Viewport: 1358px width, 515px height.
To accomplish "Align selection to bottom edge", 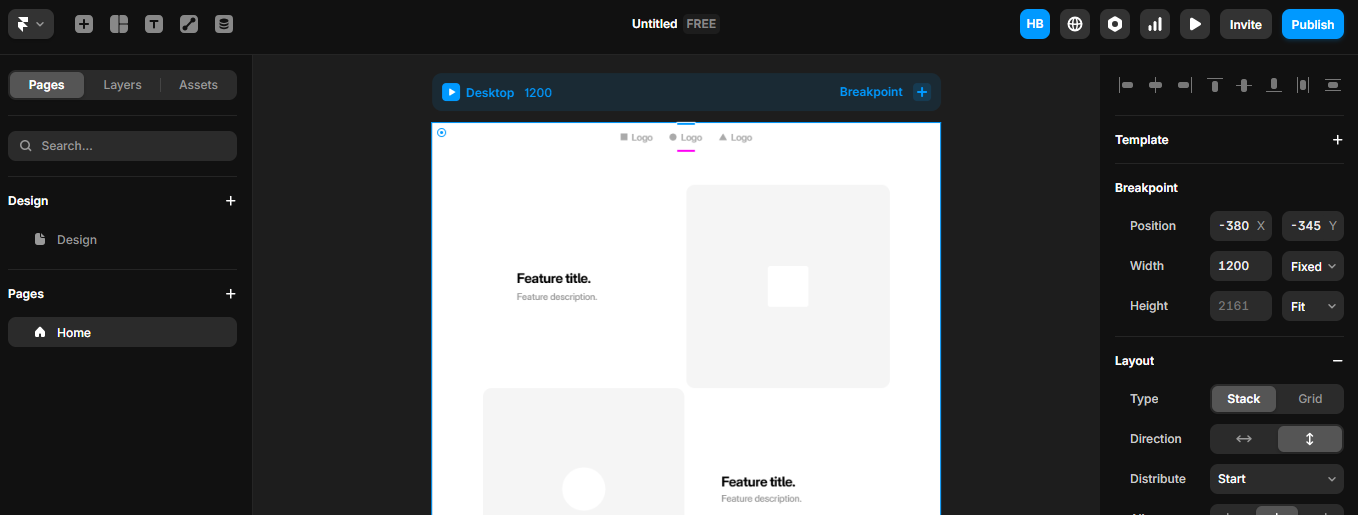I will pyautogui.click(x=1274, y=85).
